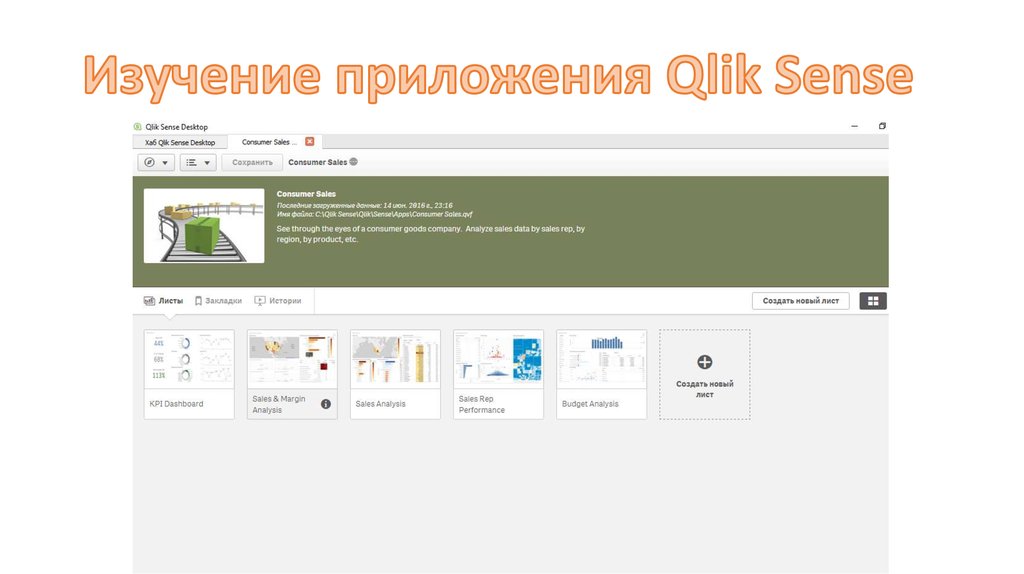Open the Истории section

point(278,301)
